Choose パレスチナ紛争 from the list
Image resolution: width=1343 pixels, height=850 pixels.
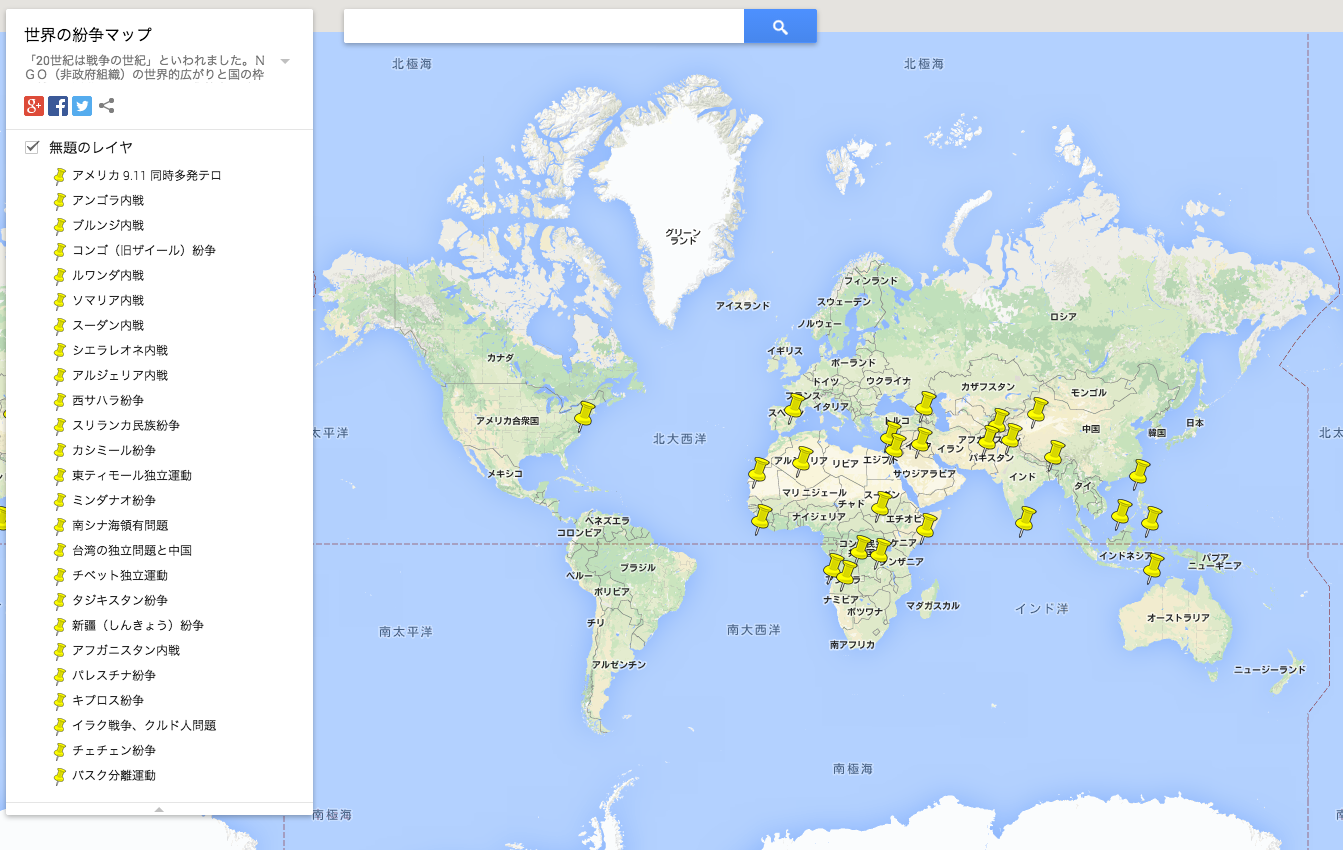click(114, 675)
